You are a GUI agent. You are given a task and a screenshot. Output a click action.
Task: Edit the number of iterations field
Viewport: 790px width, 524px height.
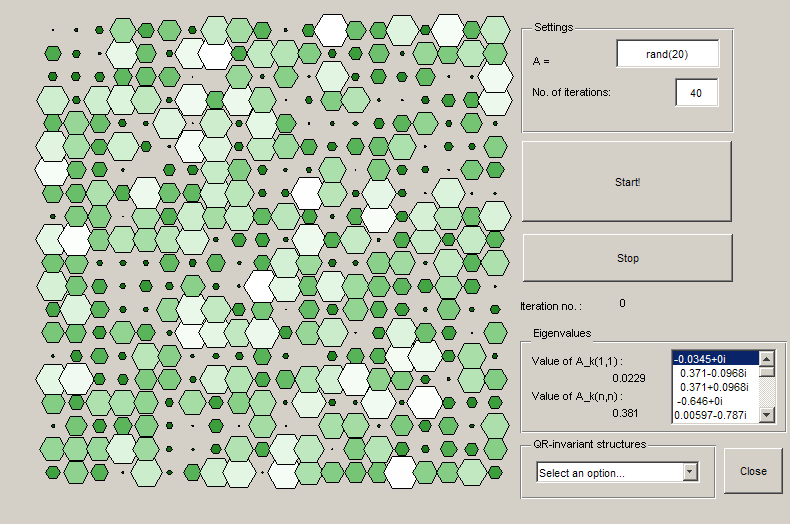696,93
